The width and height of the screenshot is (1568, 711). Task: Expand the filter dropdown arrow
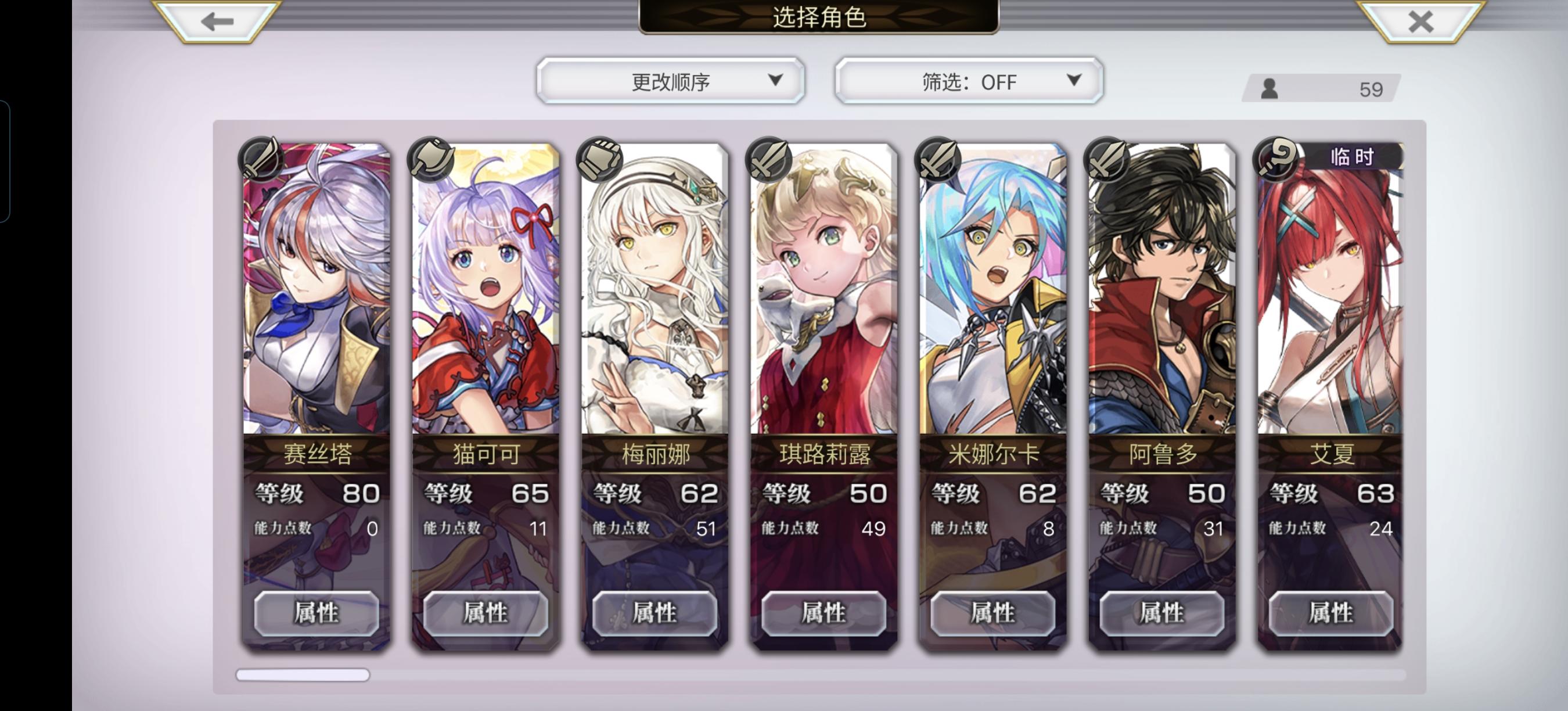1074,80
